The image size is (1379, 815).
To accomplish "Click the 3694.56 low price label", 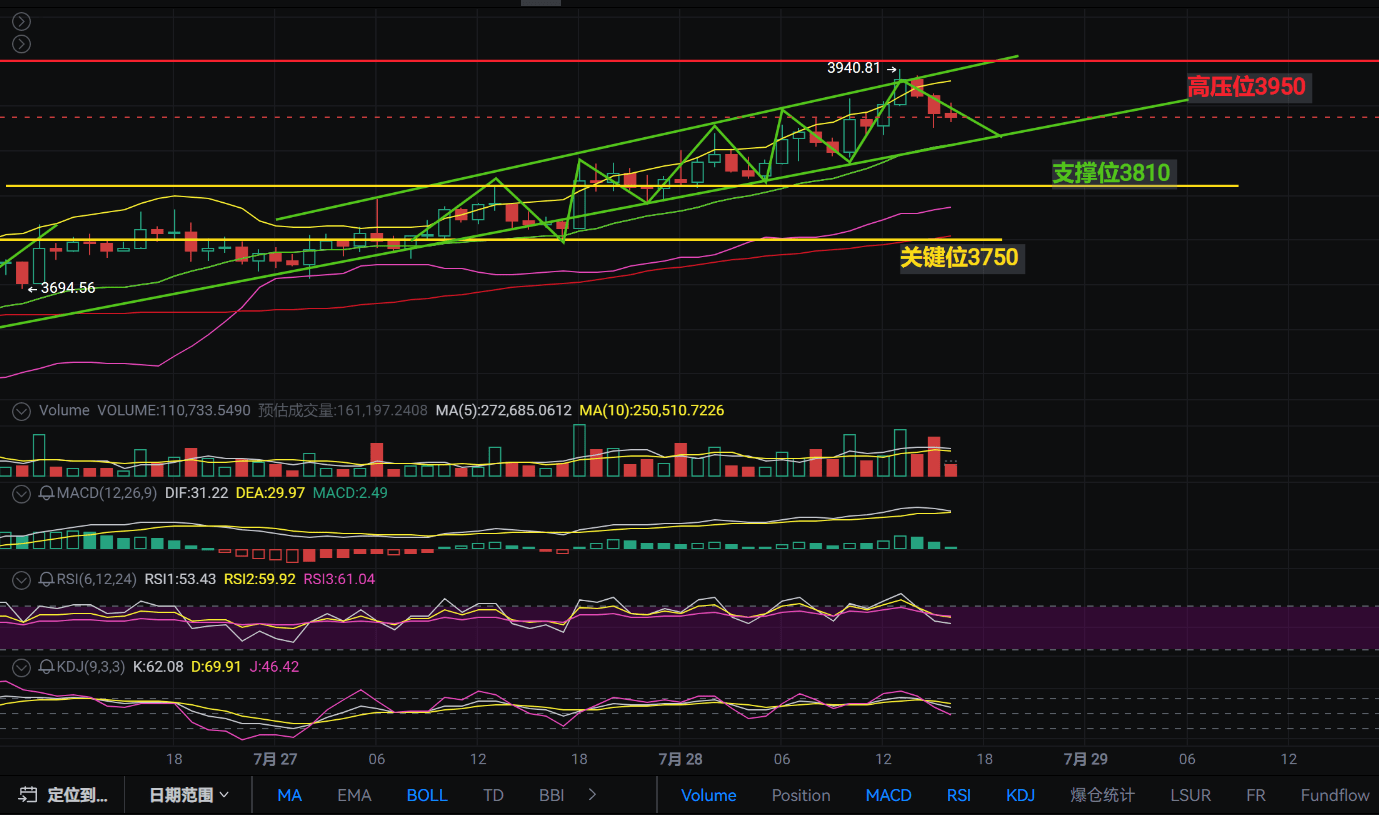I will pyautogui.click(x=68, y=288).
